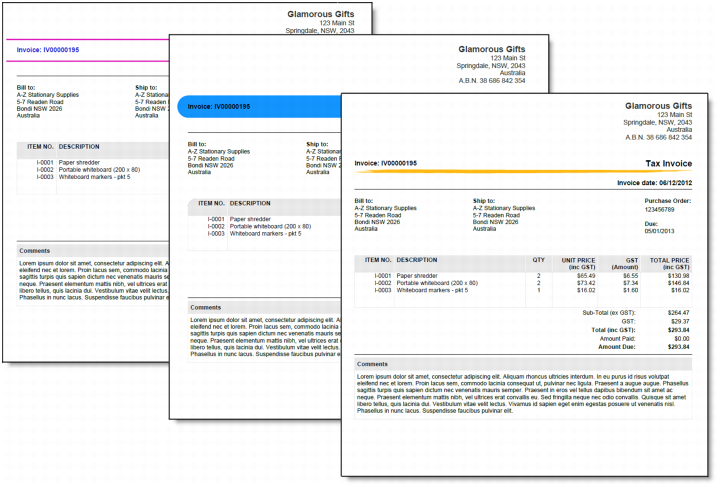Image resolution: width=718 pixels, height=486 pixels.
Task: Click the 'Due:' label on front invoice
Action: point(651,224)
